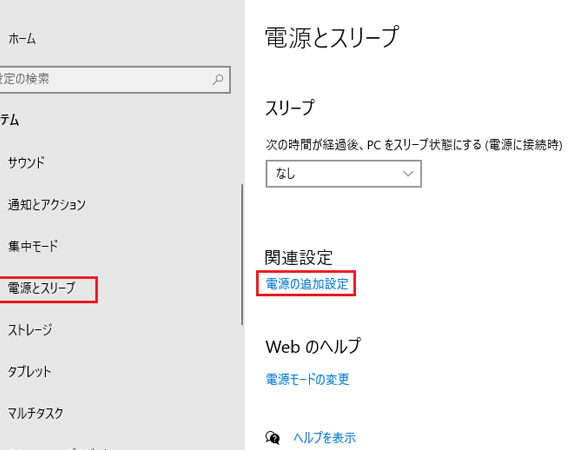Open マルチタスク settings
The width and height of the screenshot is (585, 450).
[36, 413]
